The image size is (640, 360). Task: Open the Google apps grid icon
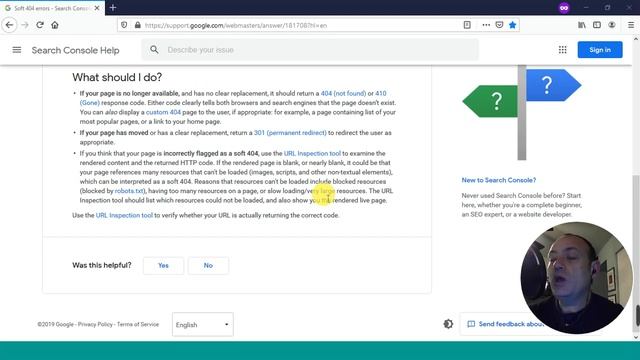562,50
